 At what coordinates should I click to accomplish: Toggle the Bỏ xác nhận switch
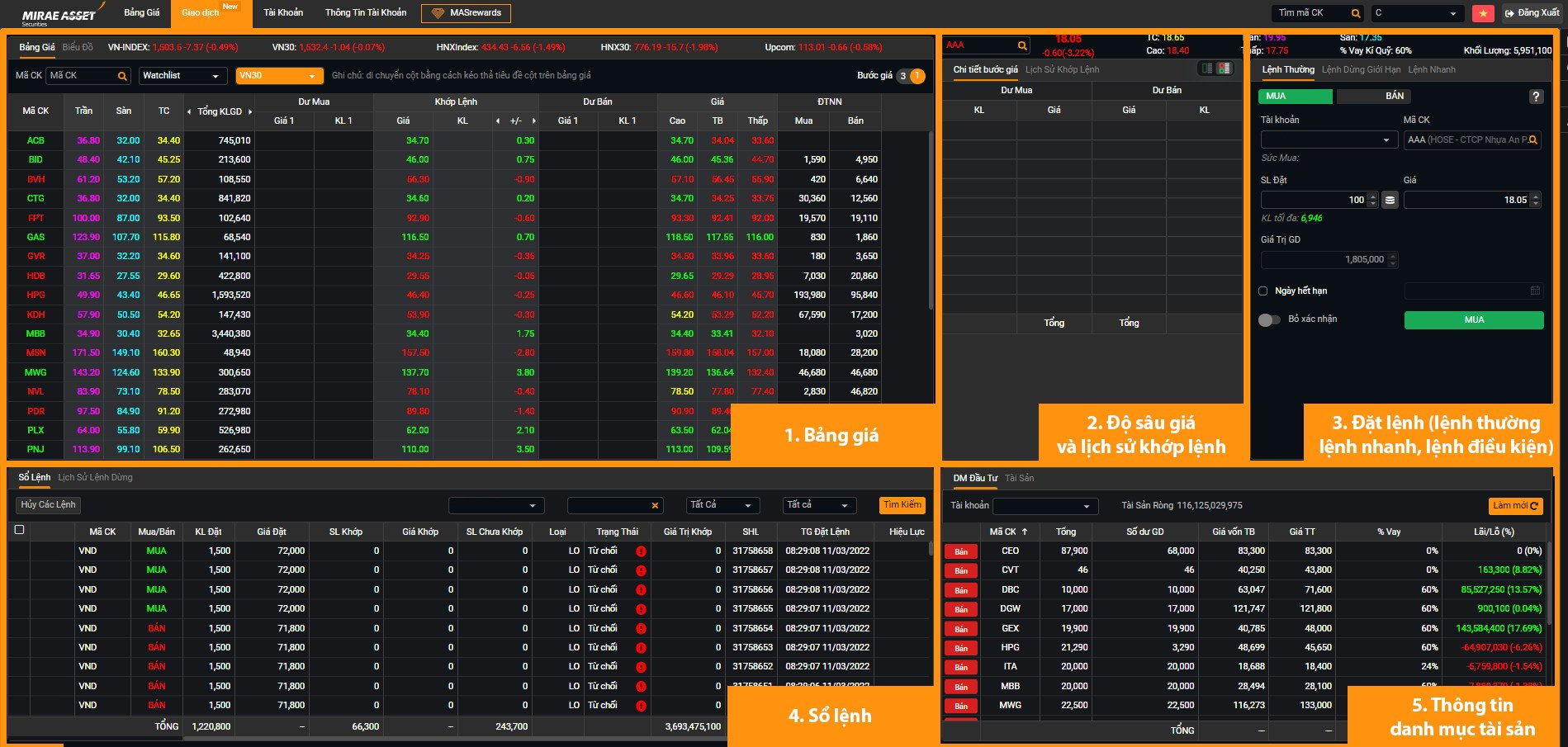pos(1269,319)
